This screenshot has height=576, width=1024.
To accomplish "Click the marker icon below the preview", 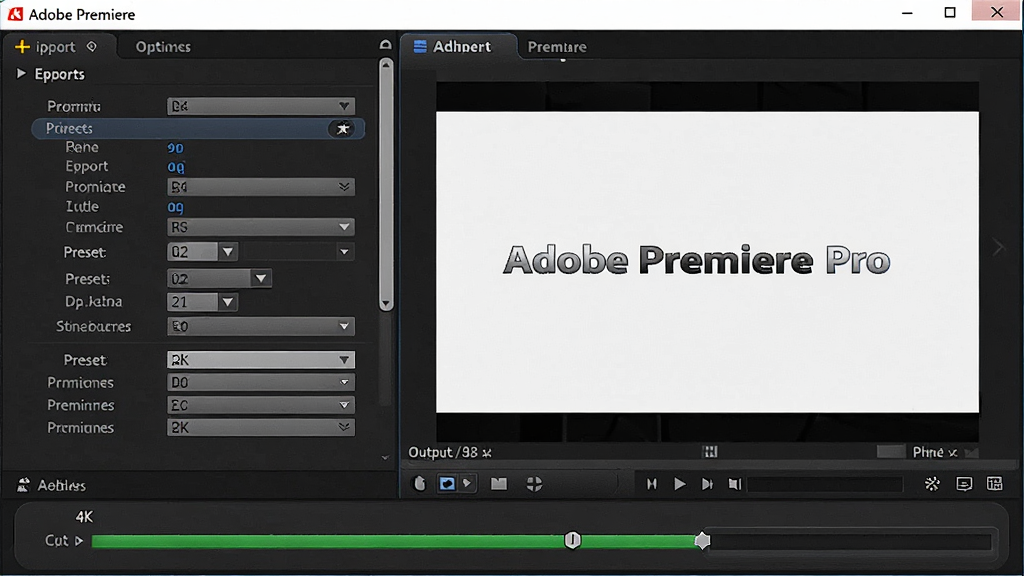I will [420, 483].
